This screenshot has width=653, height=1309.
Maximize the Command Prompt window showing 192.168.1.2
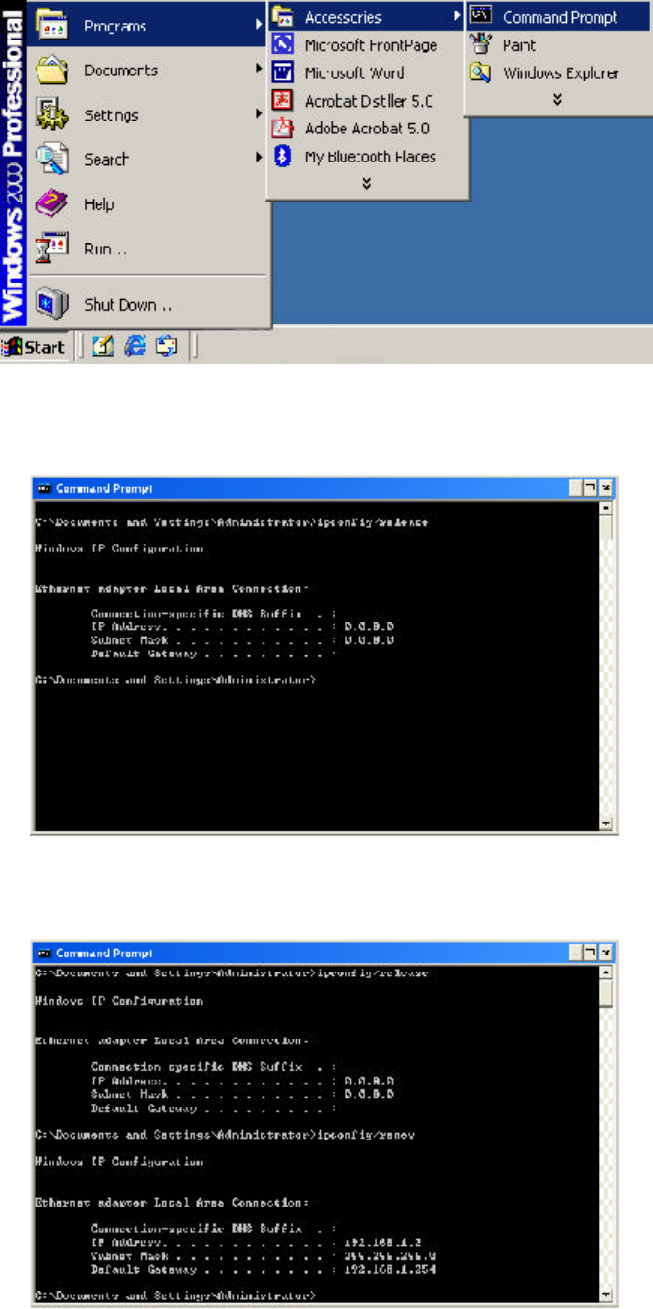(591, 953)
